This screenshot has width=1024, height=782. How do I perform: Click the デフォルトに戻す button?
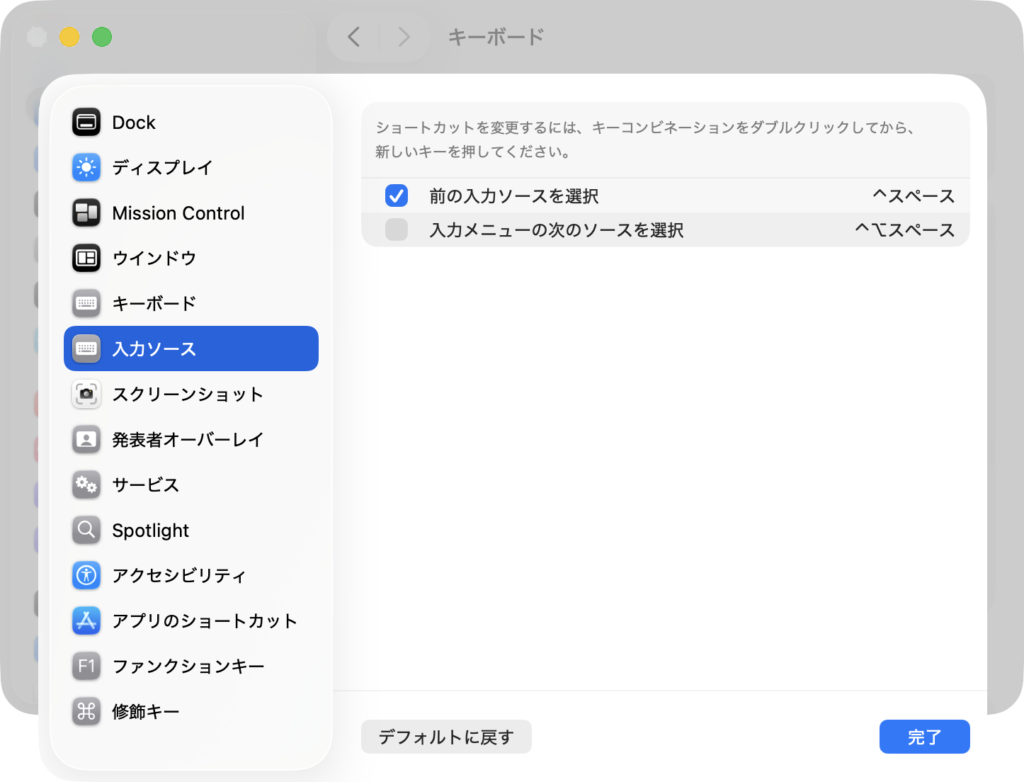pyautogui.click(x=446, y=737)
